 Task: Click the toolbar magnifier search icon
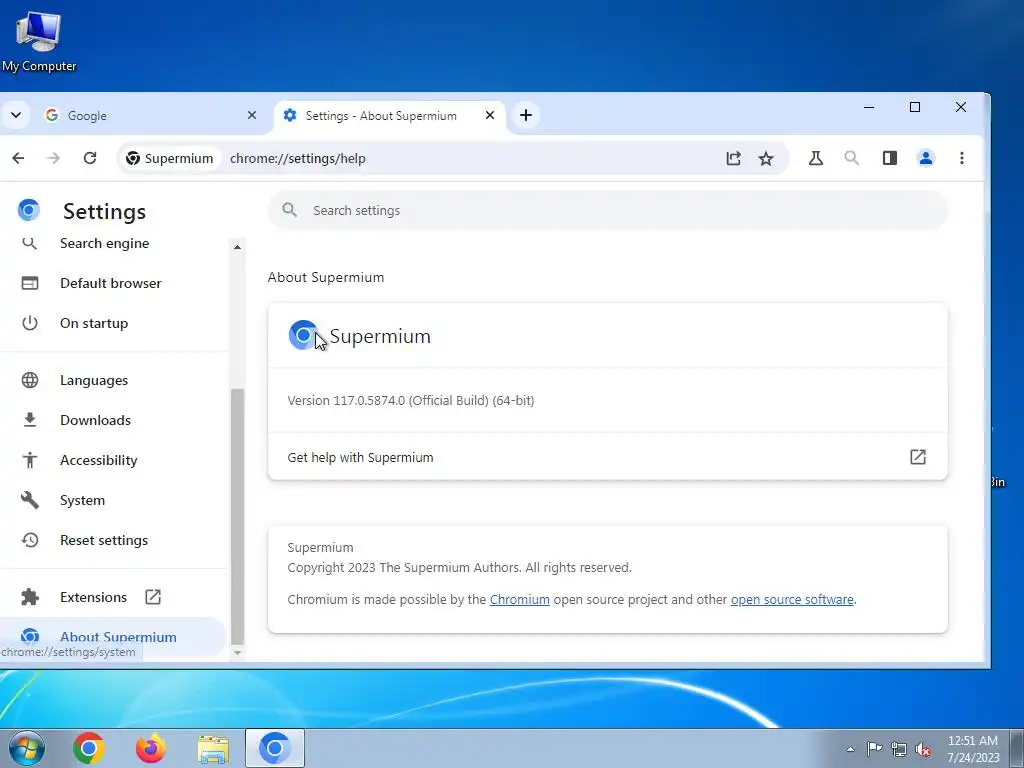852,158
